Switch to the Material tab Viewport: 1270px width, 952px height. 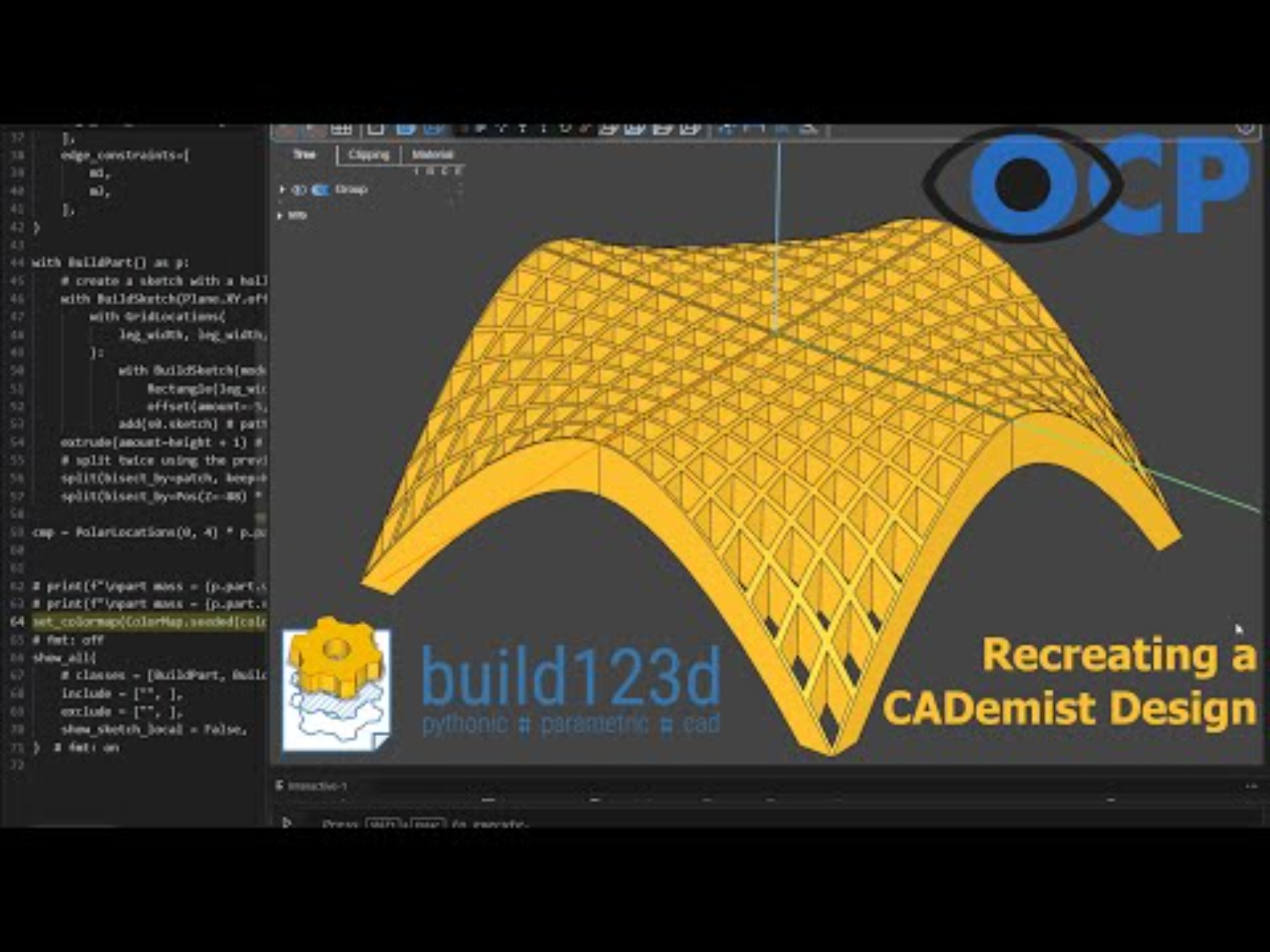pyautogui.click(x=432, y=154)
